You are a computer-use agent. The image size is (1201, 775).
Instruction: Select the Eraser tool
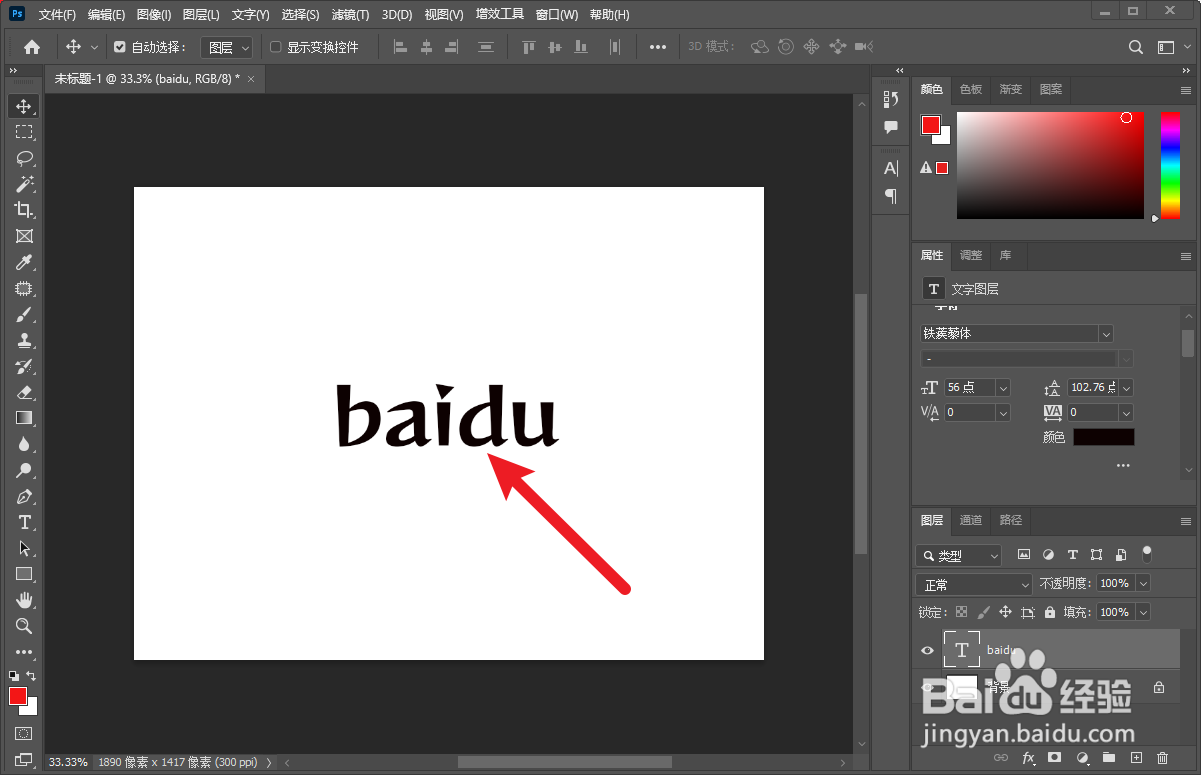tap(24, 392)
